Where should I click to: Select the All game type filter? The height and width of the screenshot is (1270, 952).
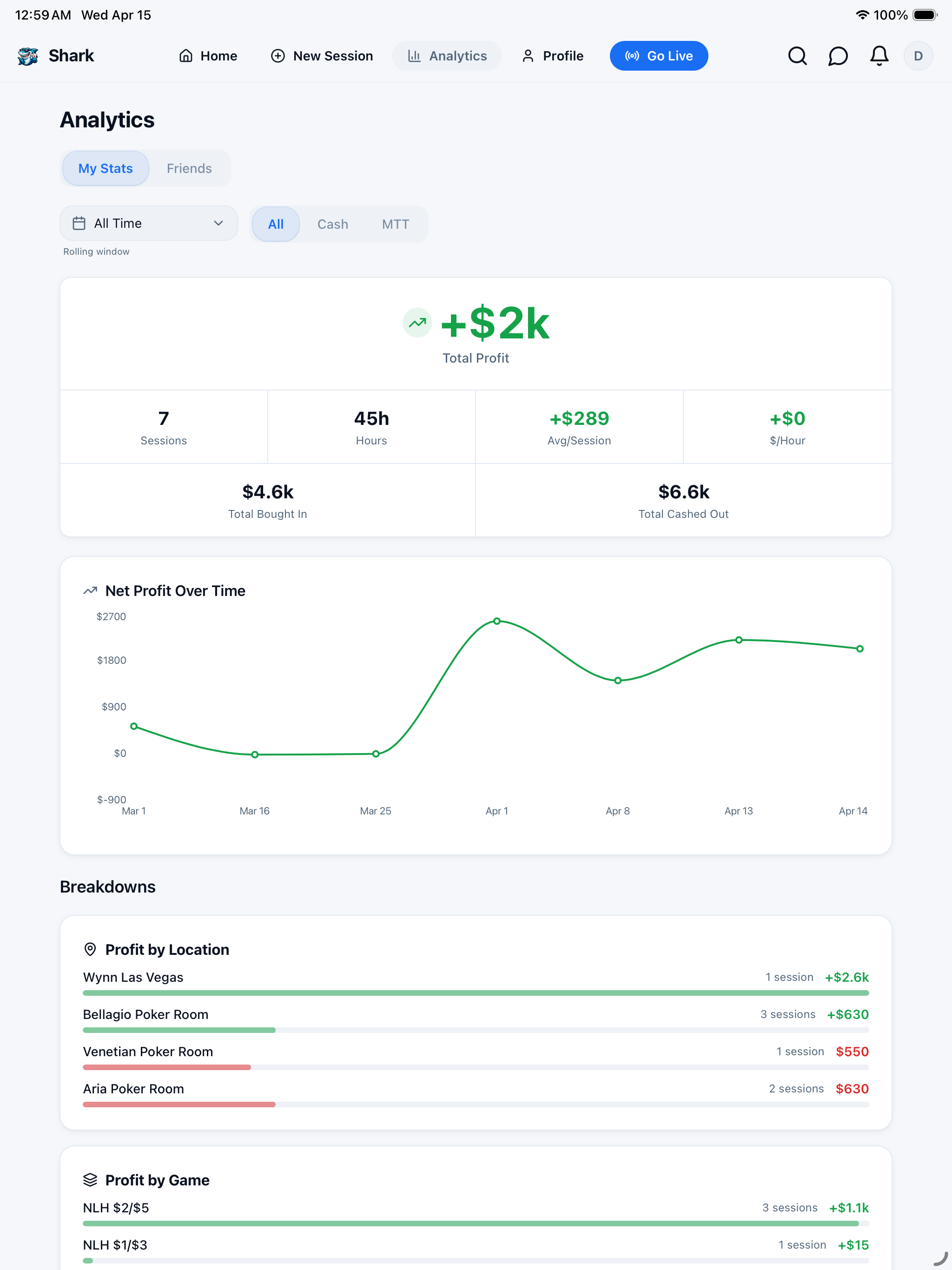(x=276, y=224)
